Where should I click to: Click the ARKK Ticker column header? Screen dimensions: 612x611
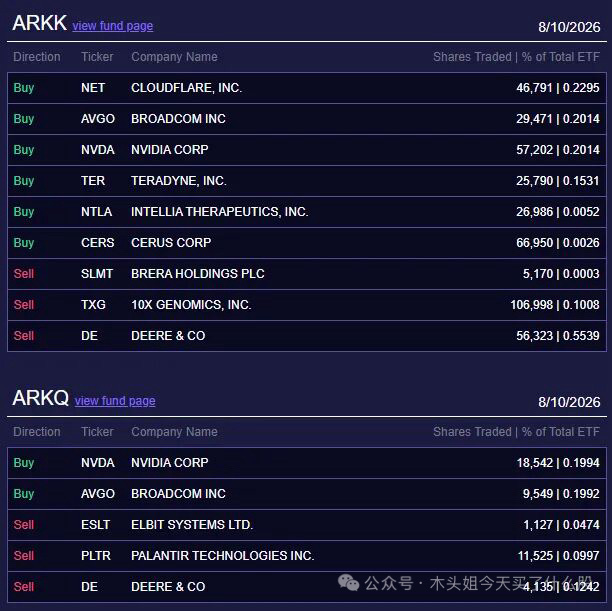point(97,57)
